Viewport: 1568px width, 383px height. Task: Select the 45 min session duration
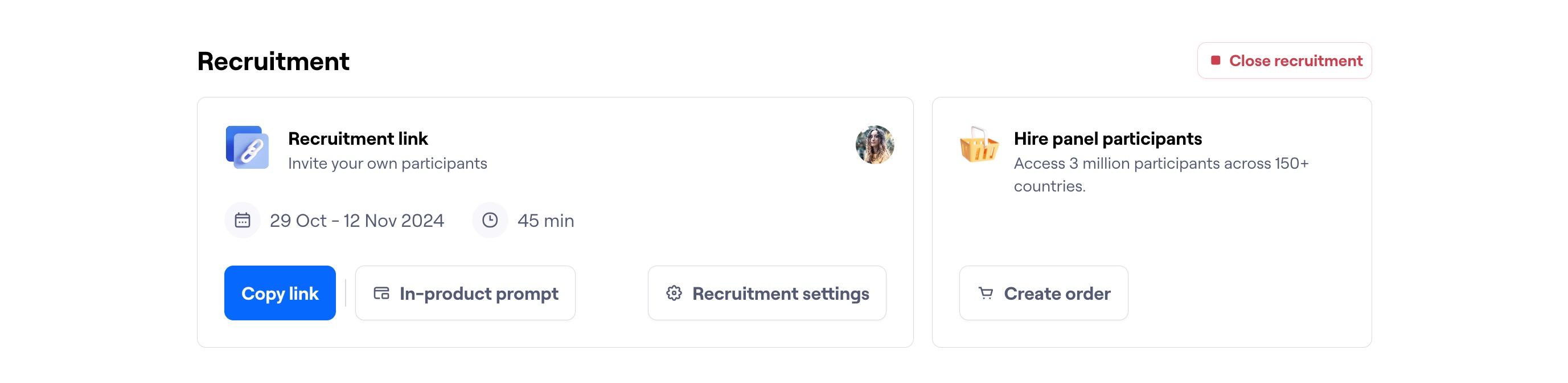click(x=545, y=221)
